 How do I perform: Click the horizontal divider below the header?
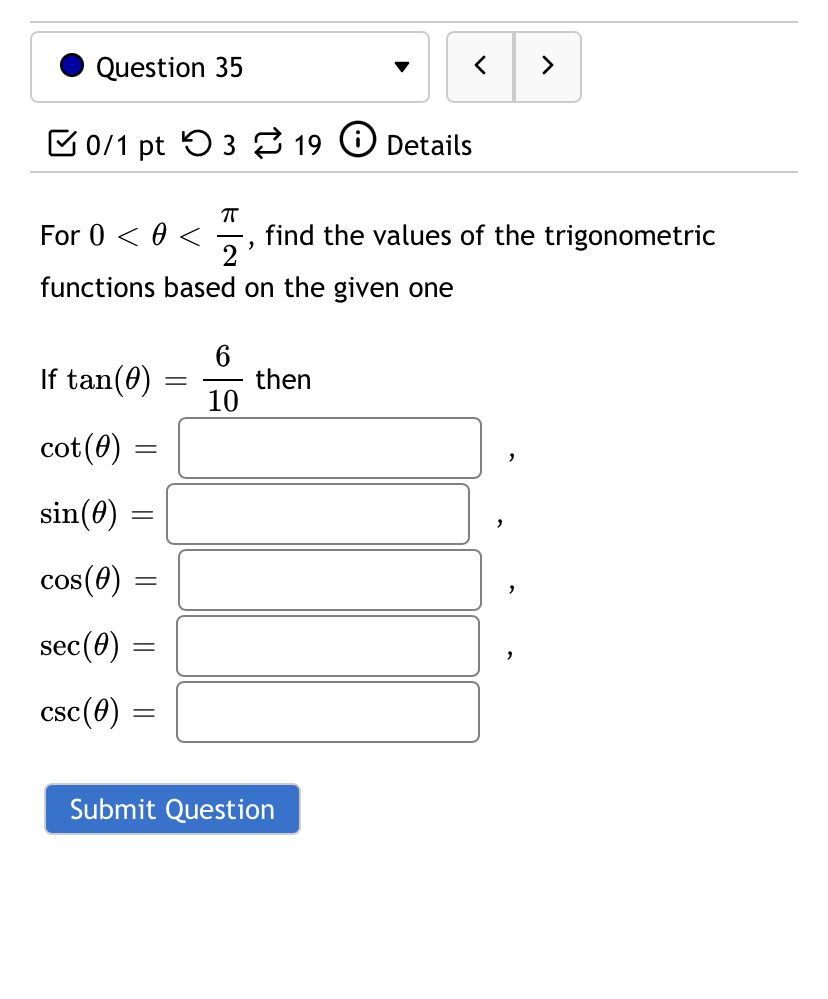(x=414, y=172)
